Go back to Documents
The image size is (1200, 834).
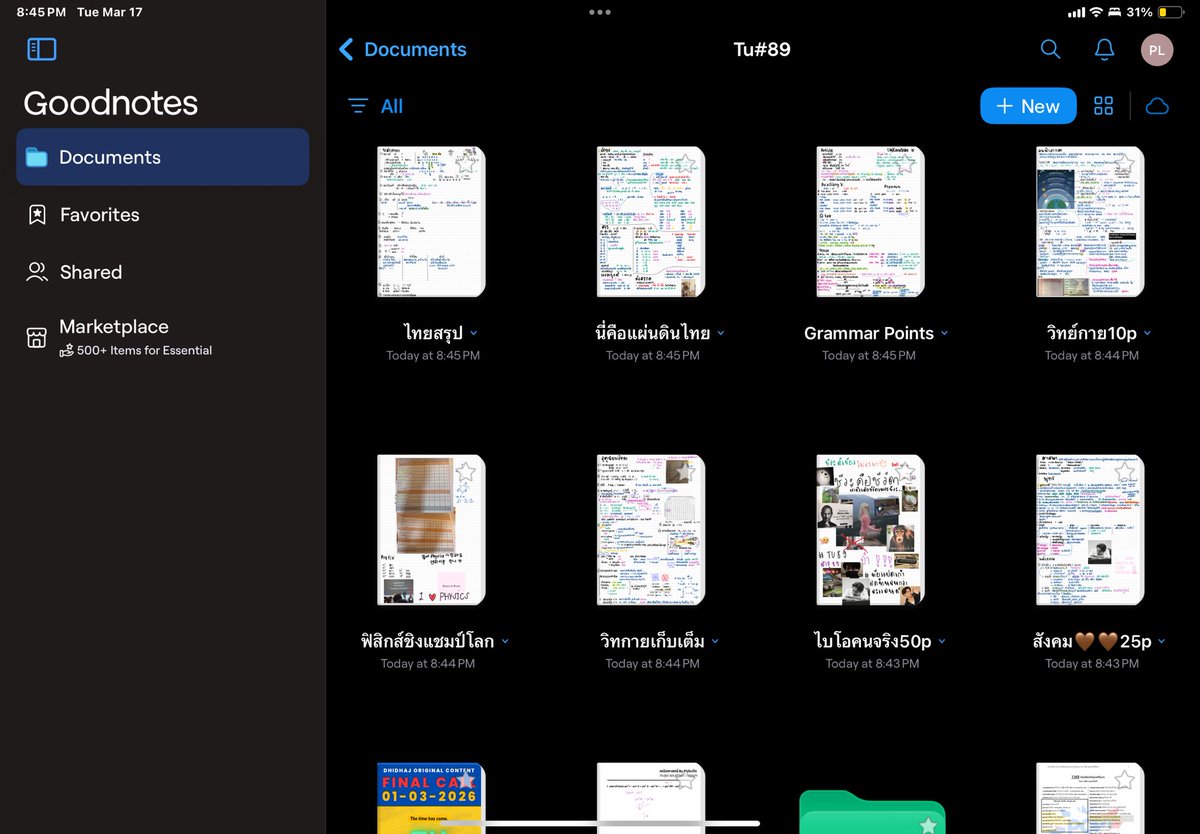pyautogui.click(x=403, y=49)
